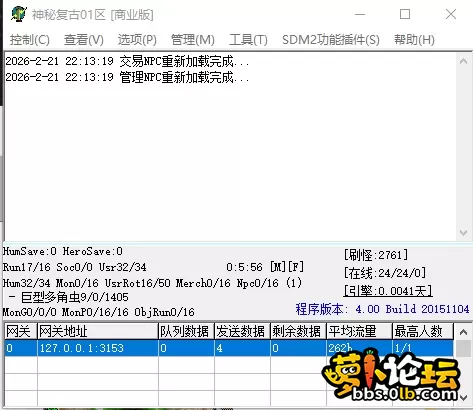Click the application icon in title bar
The height and width of the screenshot is (410, 473).
click(18, 14)
